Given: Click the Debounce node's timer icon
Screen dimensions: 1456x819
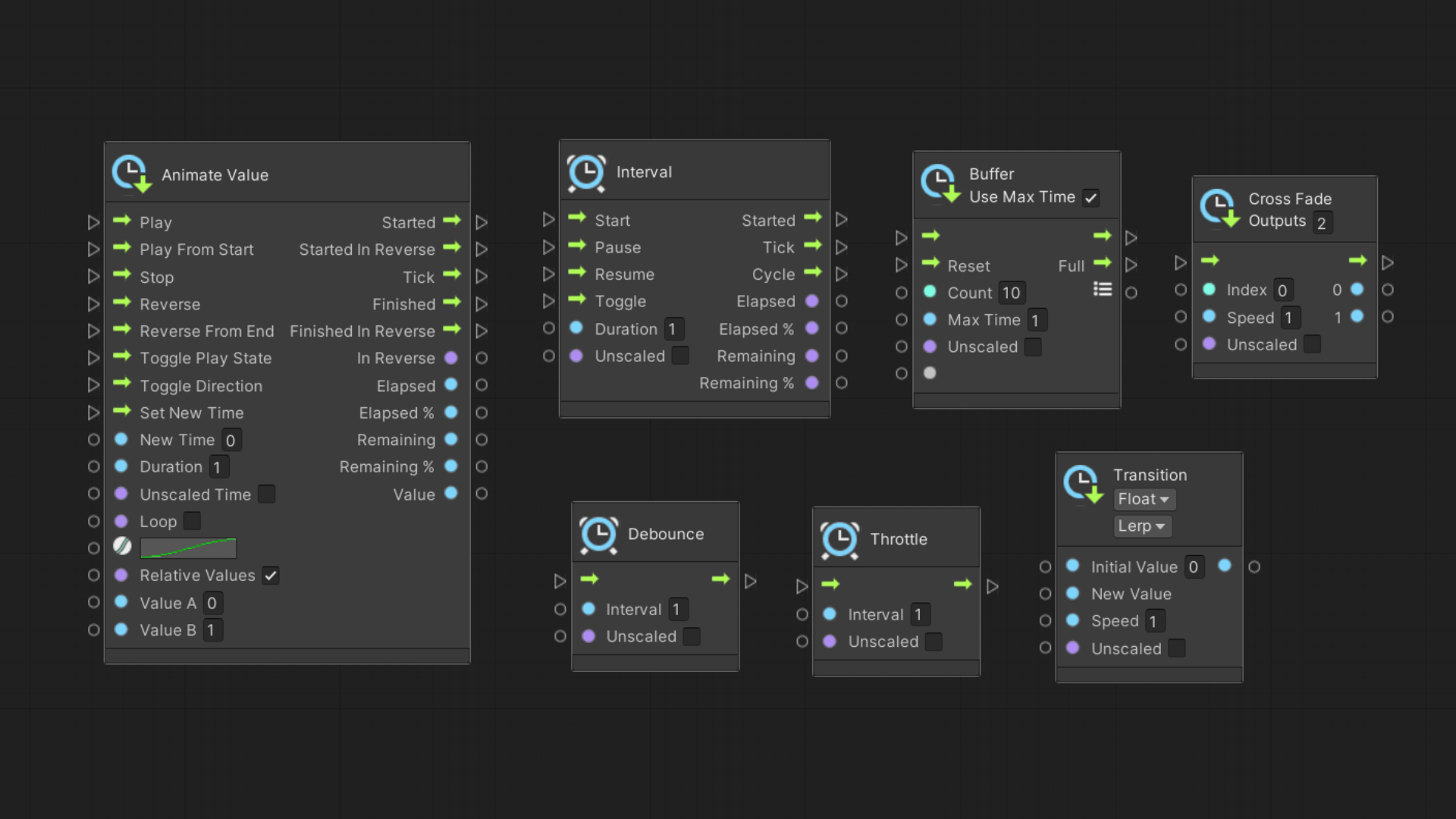Looking at the screenshot, I should tap(598, 535).
